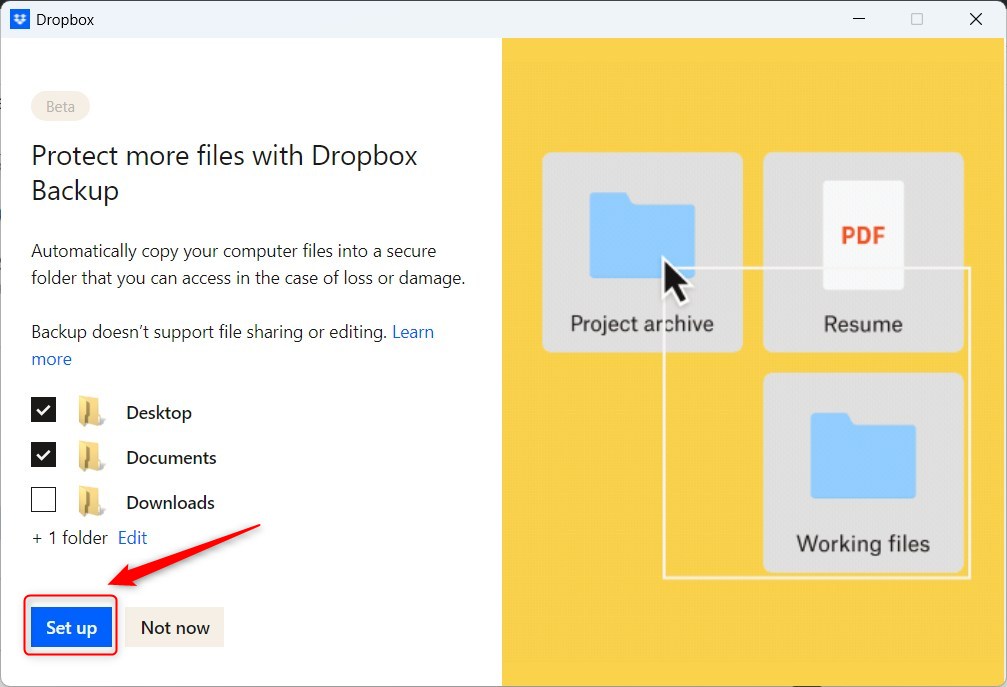The height and width of the screenshot is (687, 1007).
Task: Minimize the Dropbox window
Action: pyautogui.click(x=859, y=19)
